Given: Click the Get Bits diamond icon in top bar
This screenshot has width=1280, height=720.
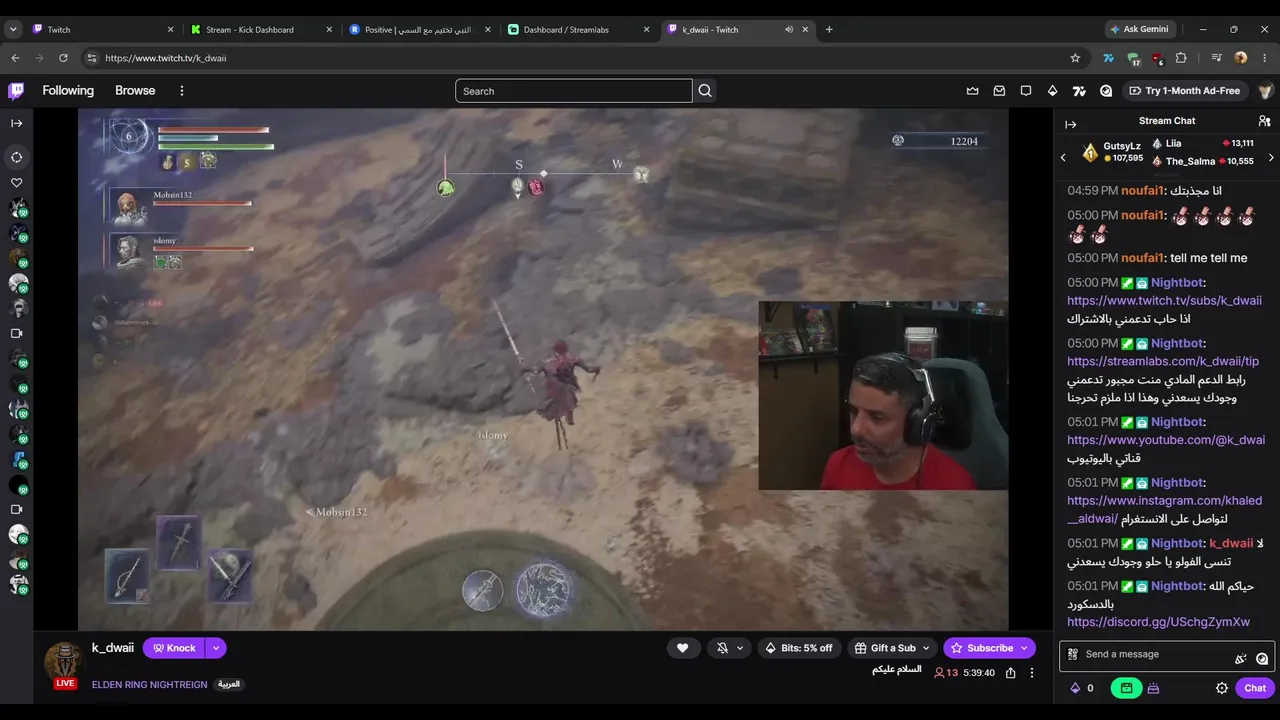Looking at the screenshot, I should point(1052,91).
